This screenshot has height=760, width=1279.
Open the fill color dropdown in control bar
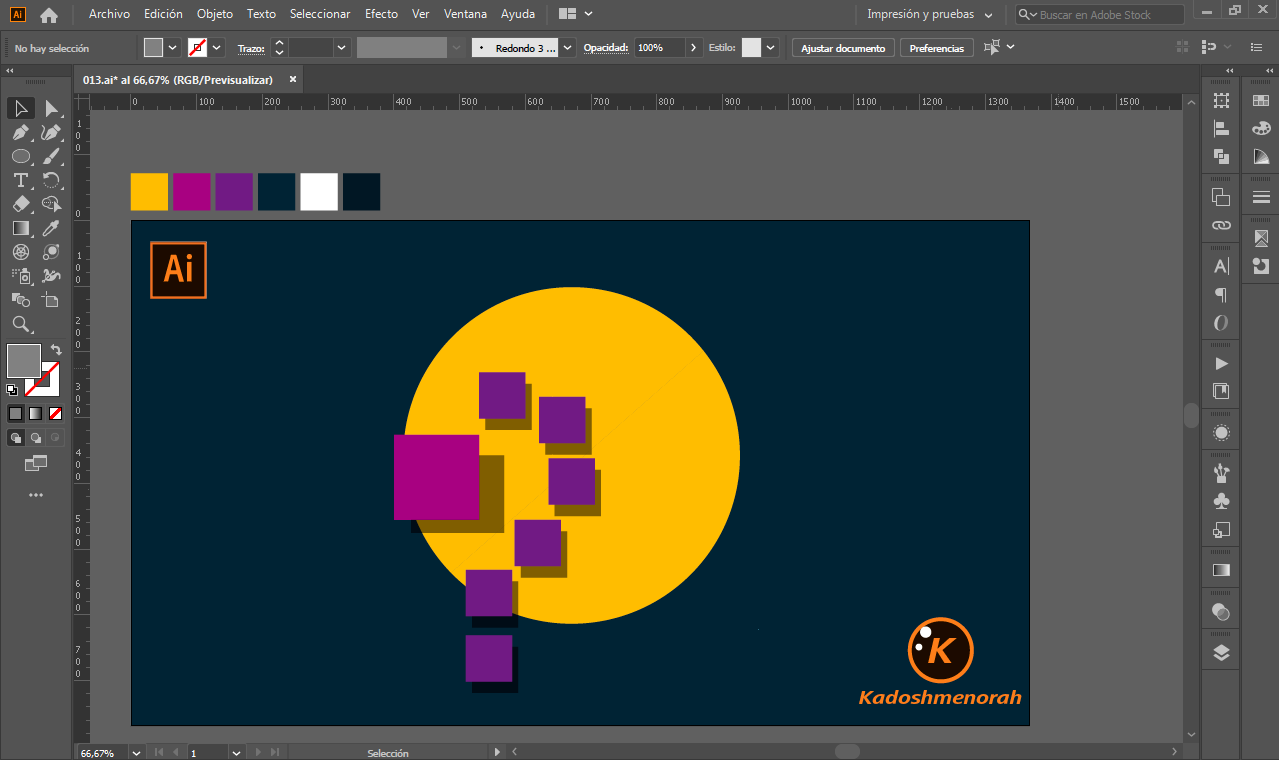pos(173,48)
